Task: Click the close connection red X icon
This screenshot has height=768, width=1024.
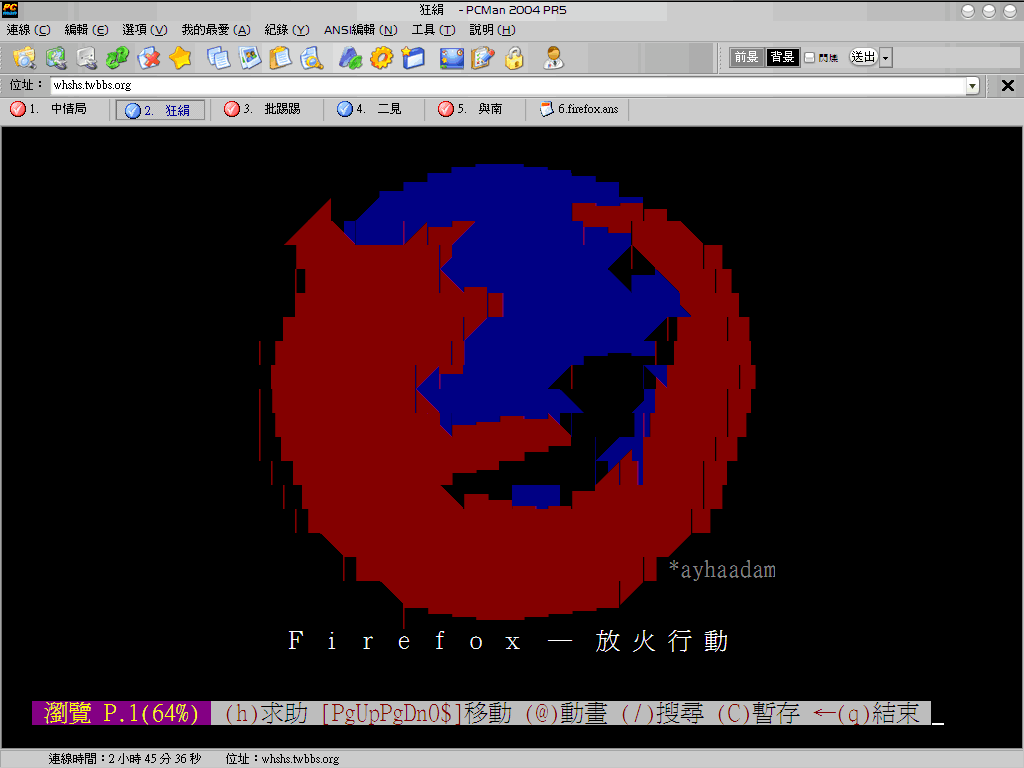Action: pyautogui.click(x=149, y=57)
